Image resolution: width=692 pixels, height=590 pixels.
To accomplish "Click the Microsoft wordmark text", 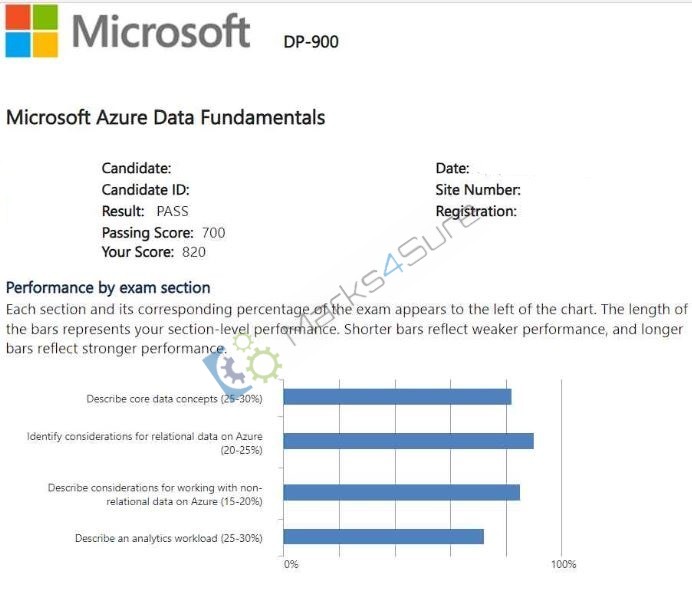I will 161,31.
